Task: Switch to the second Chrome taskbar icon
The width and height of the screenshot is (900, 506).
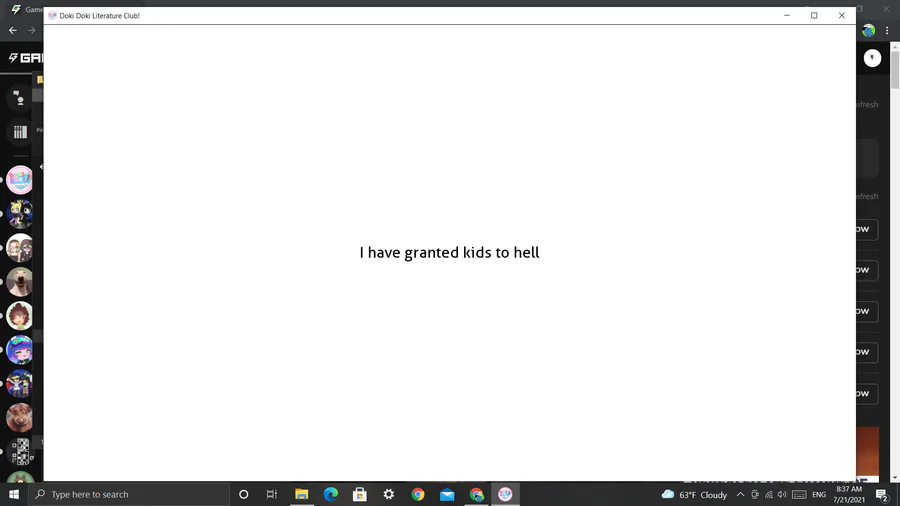Action: (x=476, y=494)
